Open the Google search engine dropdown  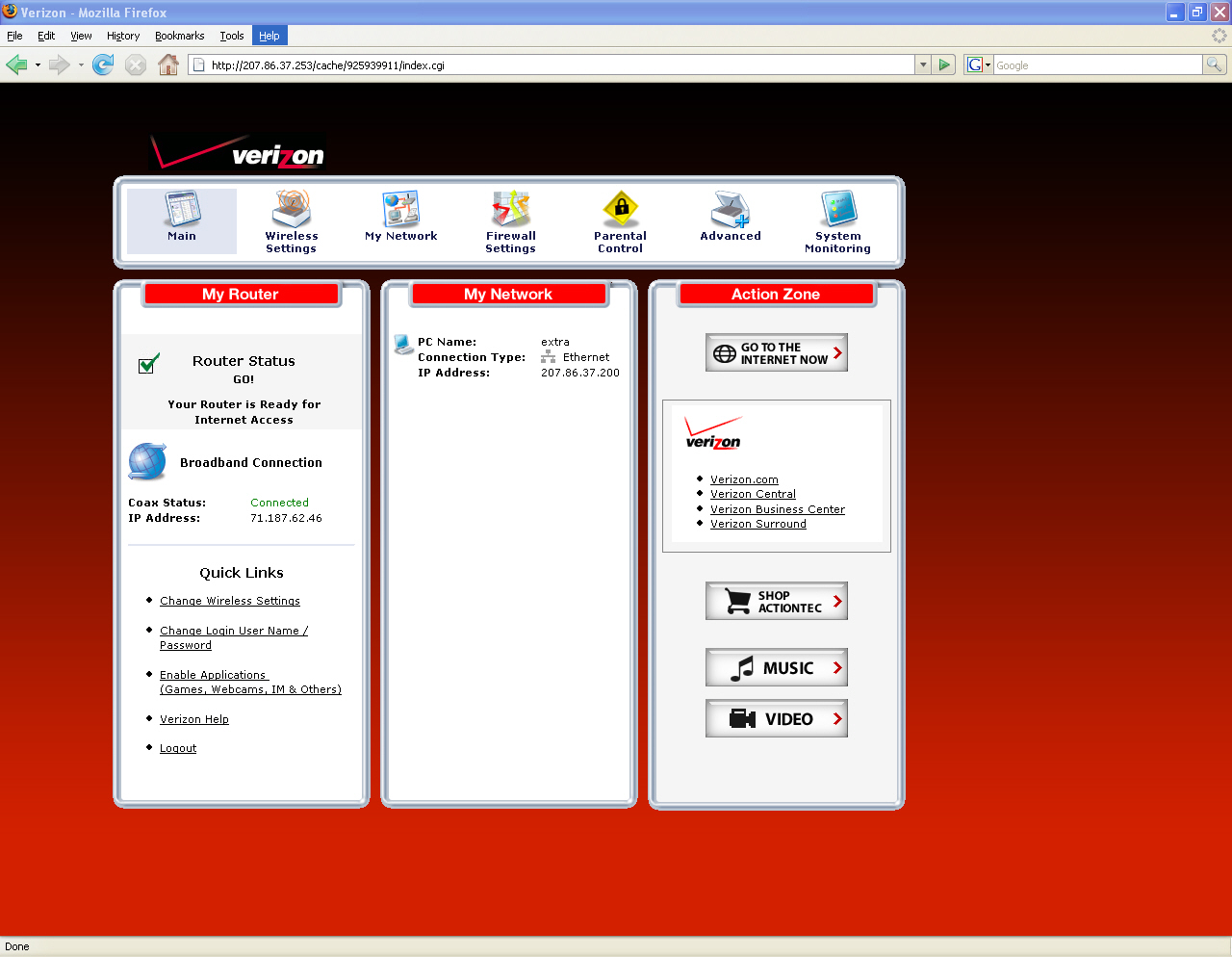tap(978, 65)
